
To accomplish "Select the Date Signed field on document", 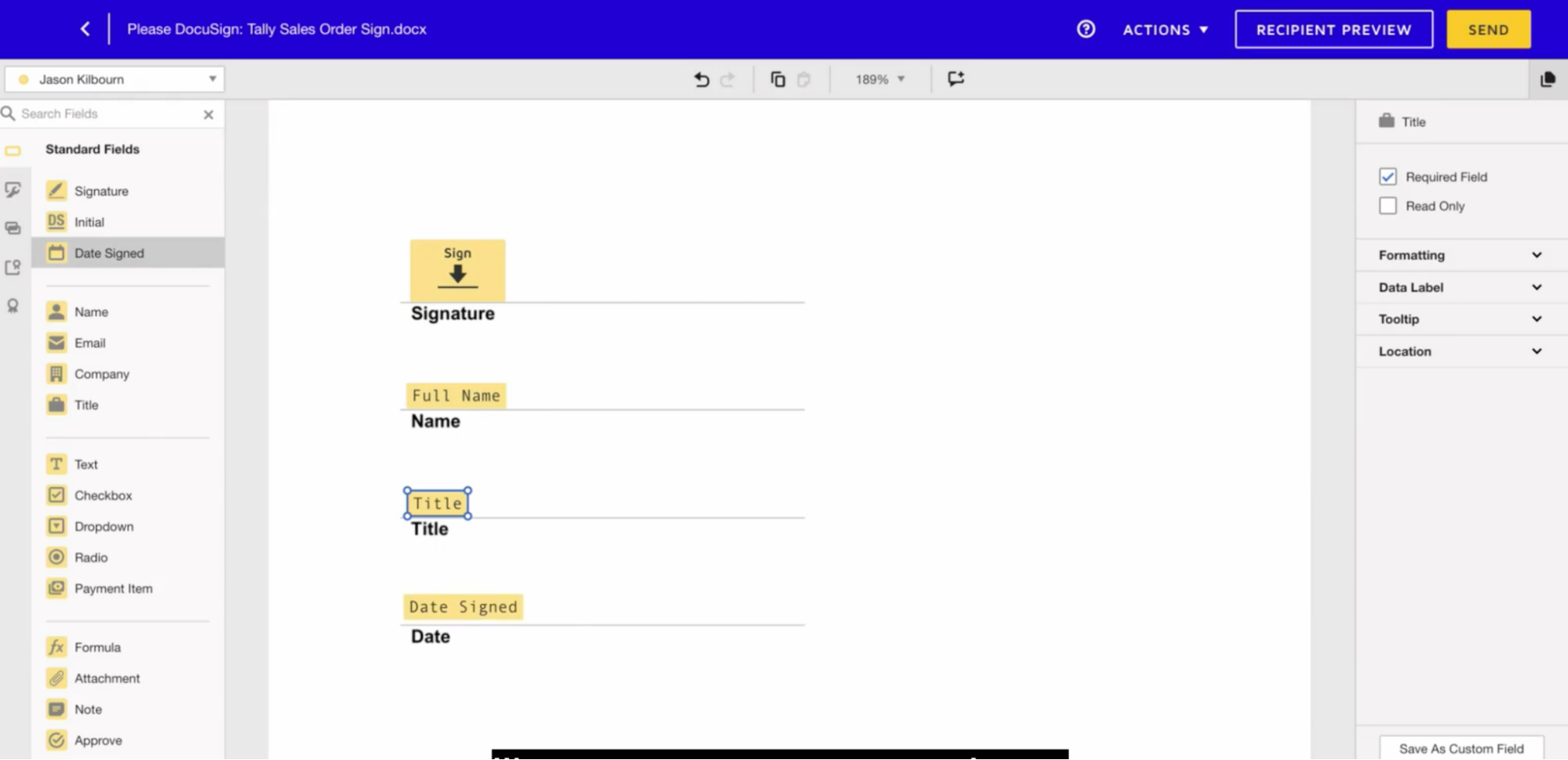I will click(463, 606).
